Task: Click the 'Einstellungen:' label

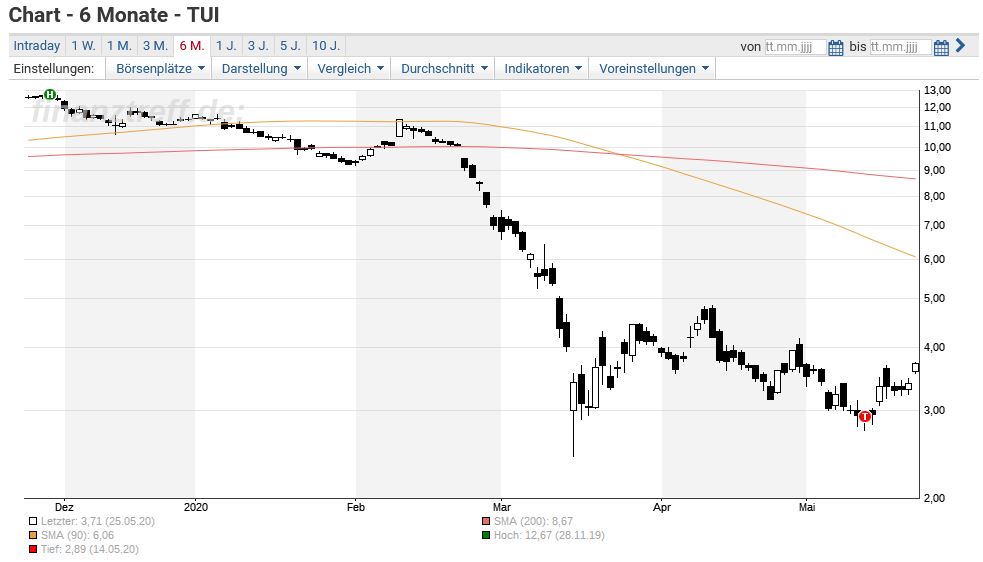Action: coord(54,68)
